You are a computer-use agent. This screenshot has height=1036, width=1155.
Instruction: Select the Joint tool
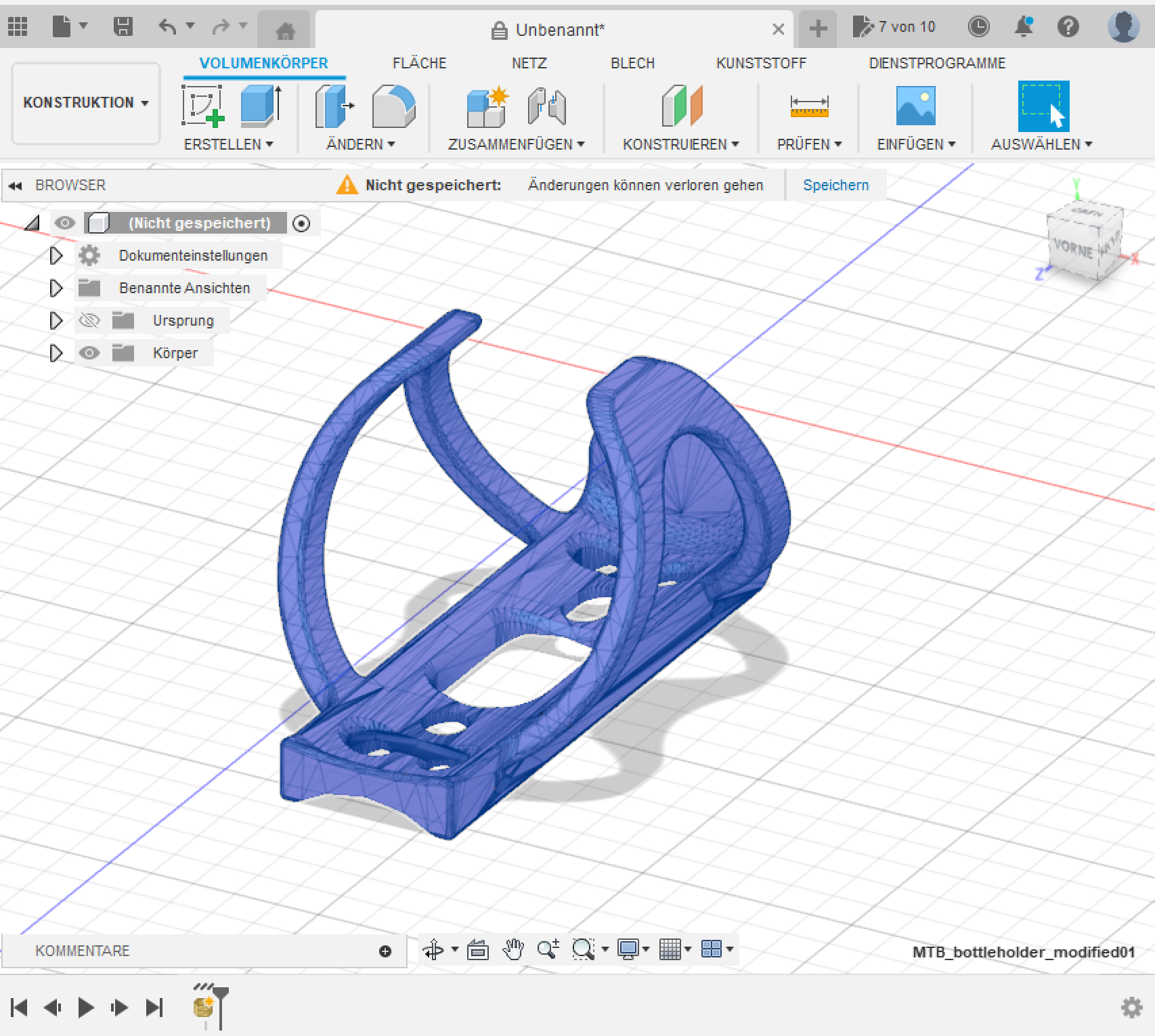[546, 106]
